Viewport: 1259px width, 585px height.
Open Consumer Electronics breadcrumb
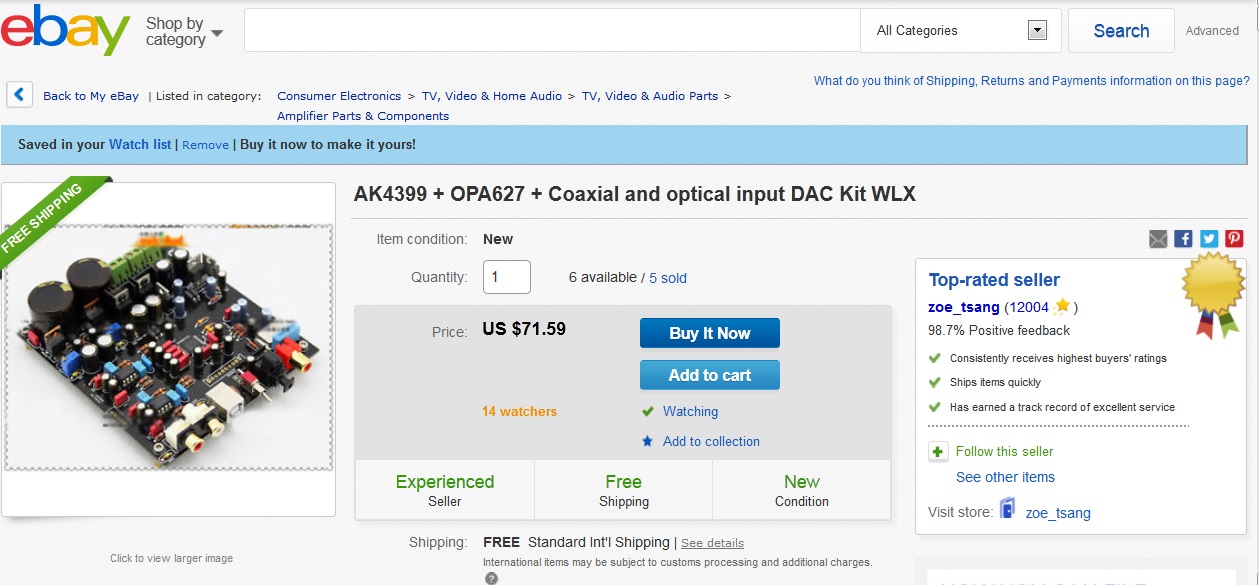pos(339,96)
